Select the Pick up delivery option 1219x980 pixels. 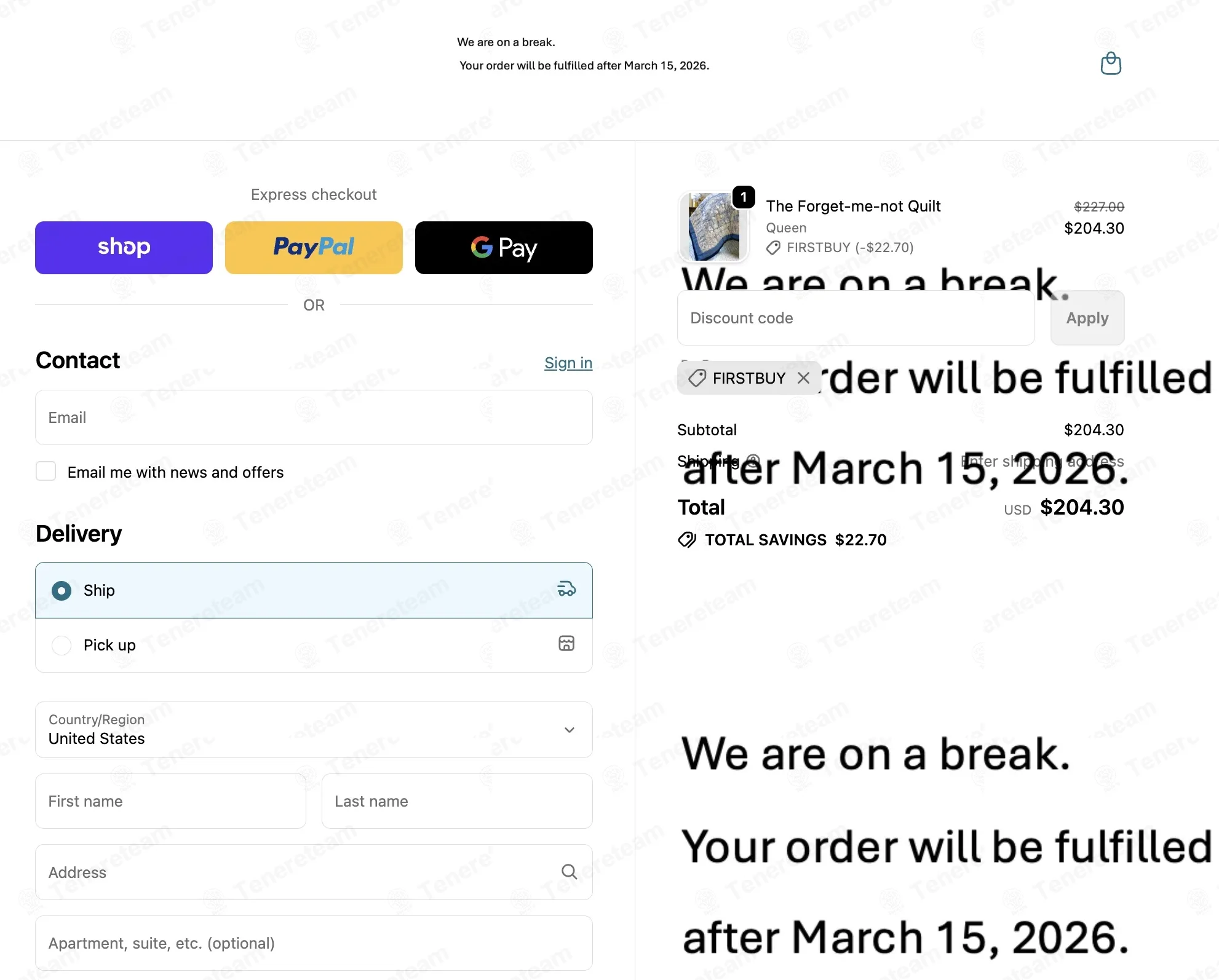coord(314,645)
